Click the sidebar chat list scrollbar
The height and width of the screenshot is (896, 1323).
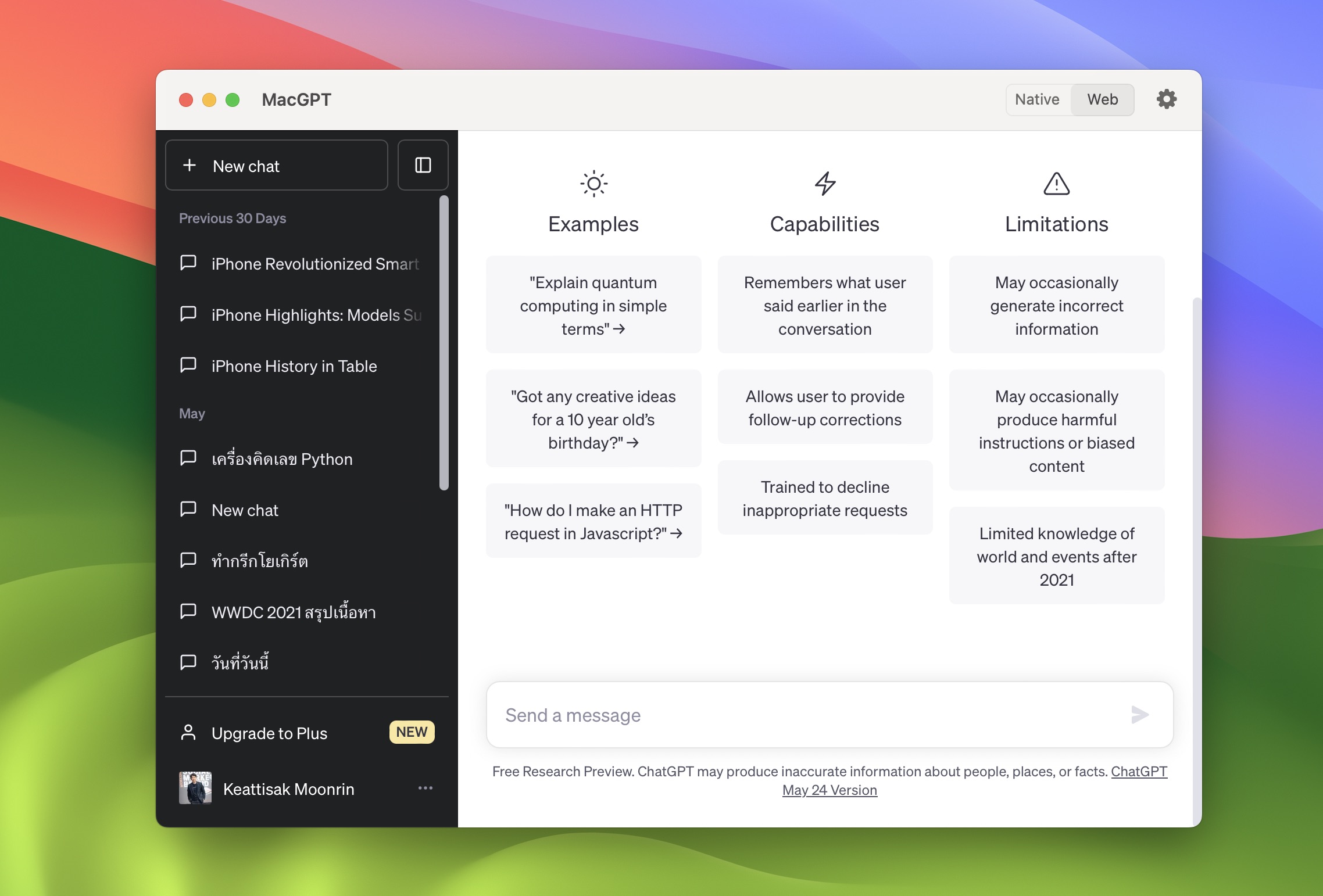point(444,343)
